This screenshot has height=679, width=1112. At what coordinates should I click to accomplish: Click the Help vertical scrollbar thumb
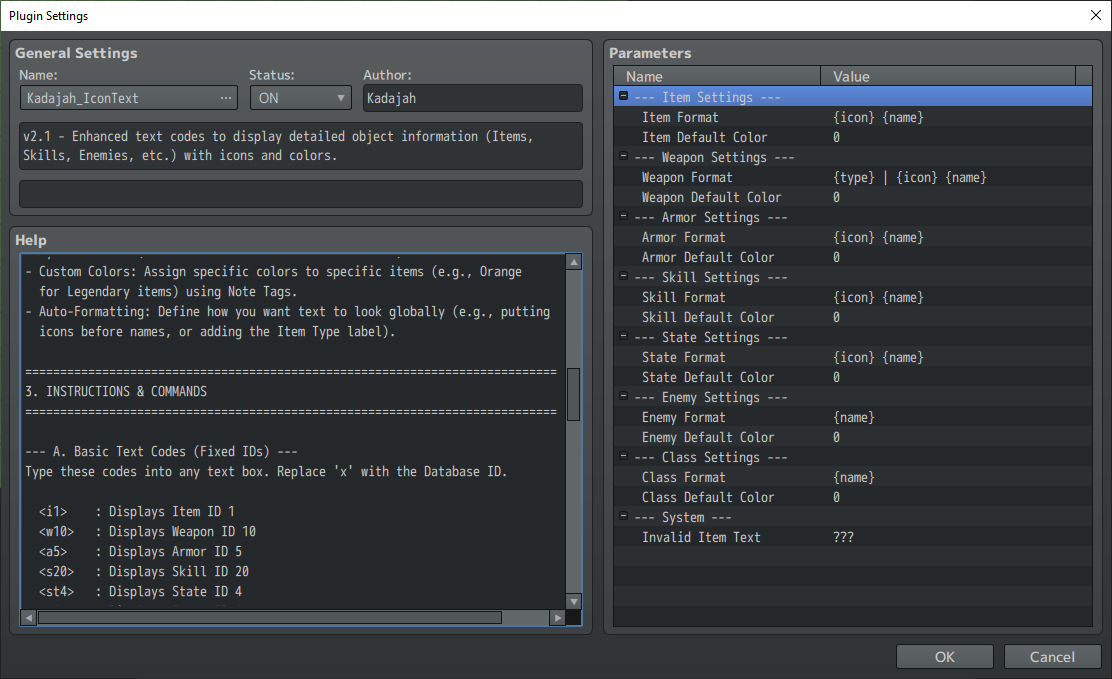coord(573,394)
